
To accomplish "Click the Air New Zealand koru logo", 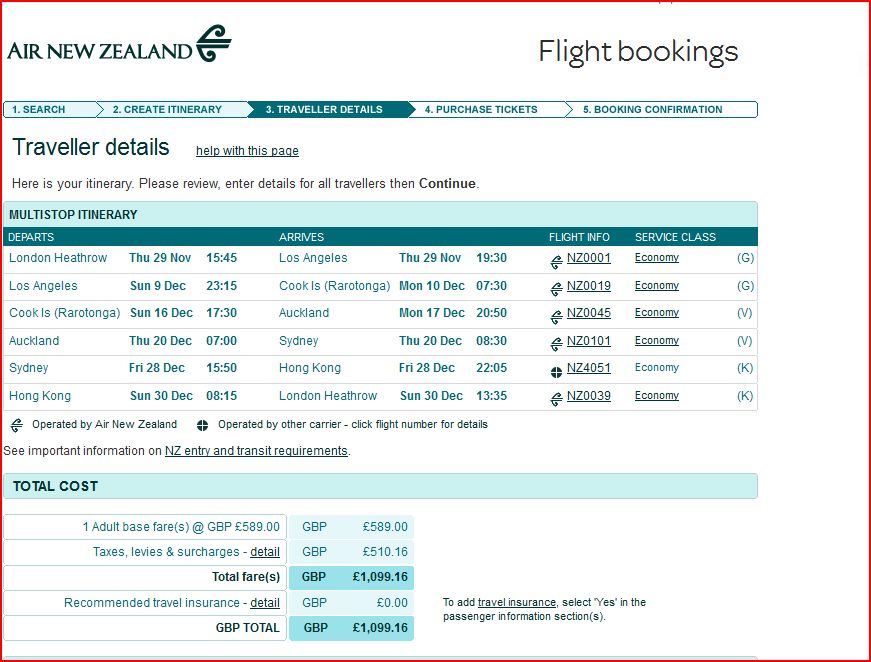I will pyautogui.click(x=213, y=43).
